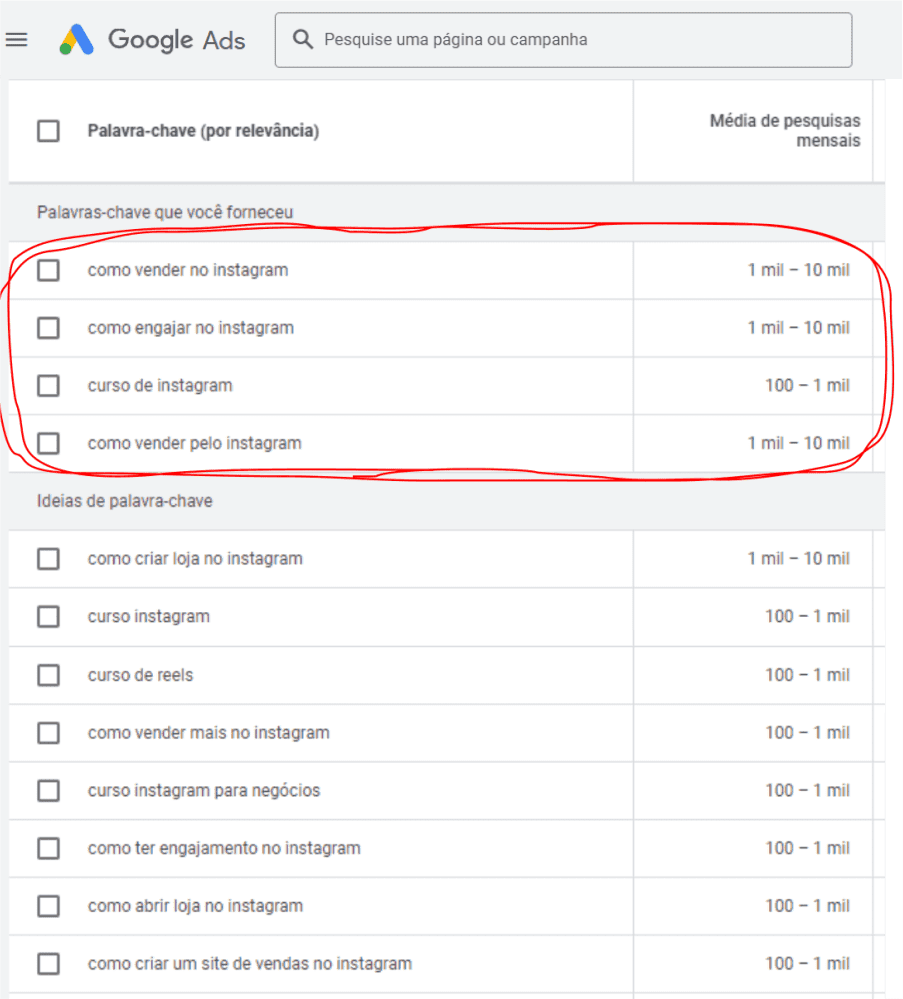Check 'como criar loja no instagram'
Image resolution: width=903 pixels, height=999 pixels.
point(48,559)
